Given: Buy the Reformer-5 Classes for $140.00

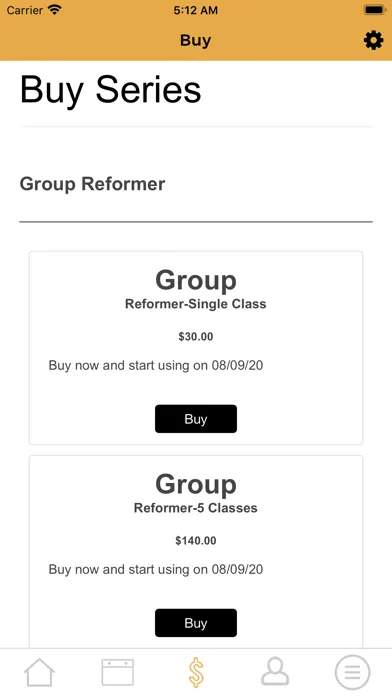Looking at the screenshot, I should click(196, 623).
